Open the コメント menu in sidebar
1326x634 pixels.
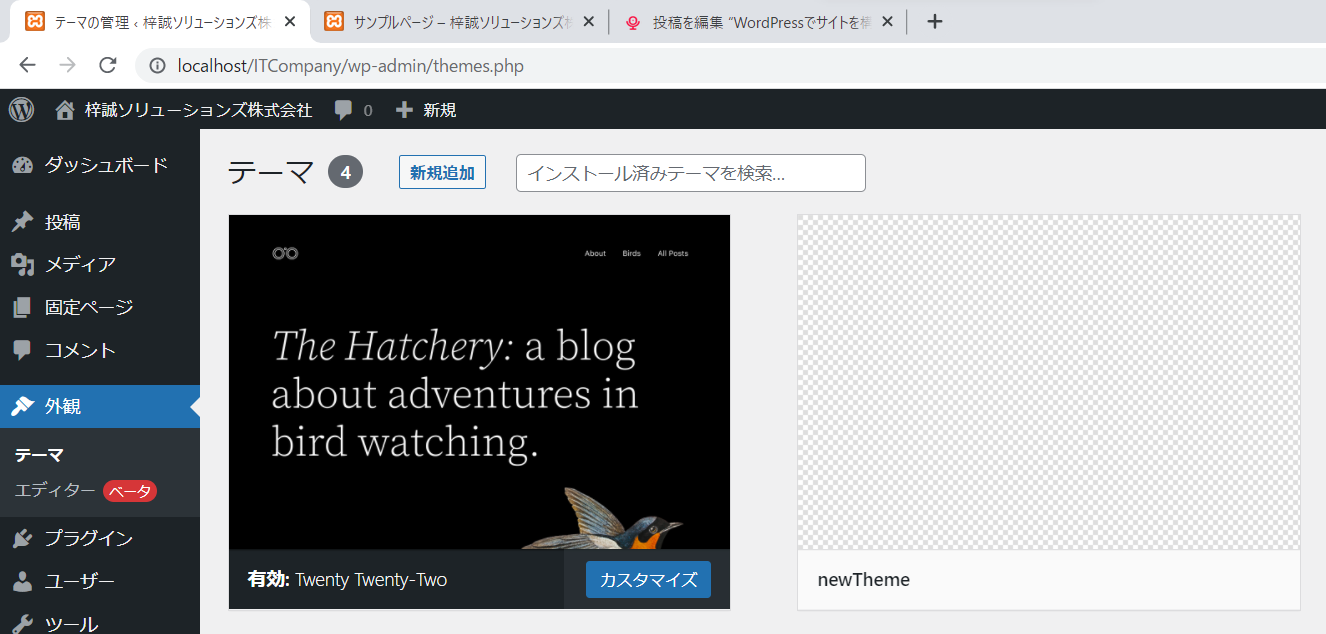pyautogui.click(x=80, y=351)
